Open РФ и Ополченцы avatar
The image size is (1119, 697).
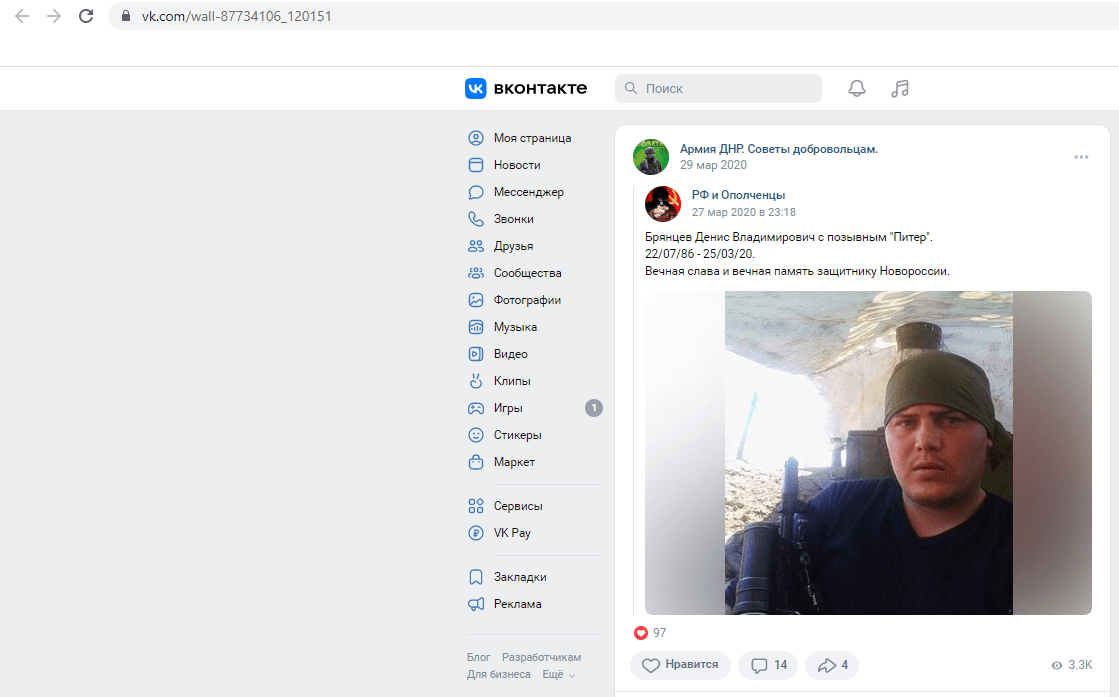(663, 204)
